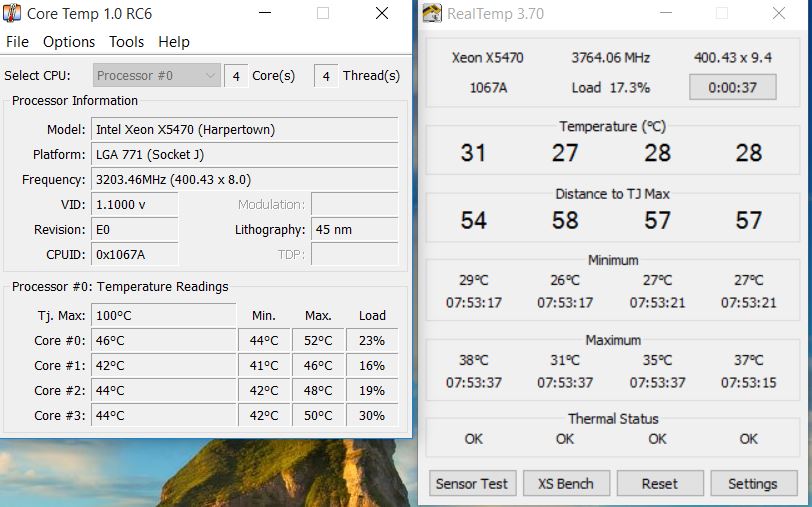Click the 0:00:37 timer button in RealTemp
The height and width of the screenshot is (507, 812).
733,87
